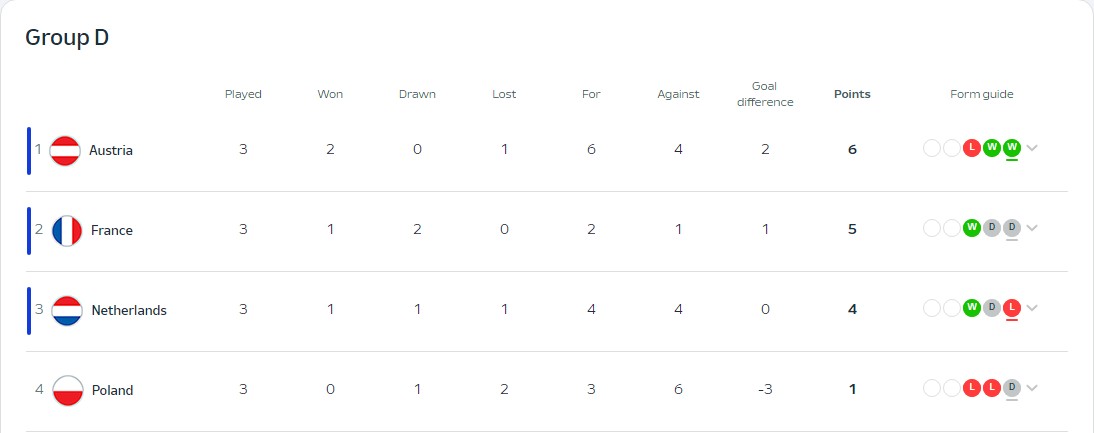Click Poland's grey D form badge
This screenshot has height=433, width=1094.
1012,388
